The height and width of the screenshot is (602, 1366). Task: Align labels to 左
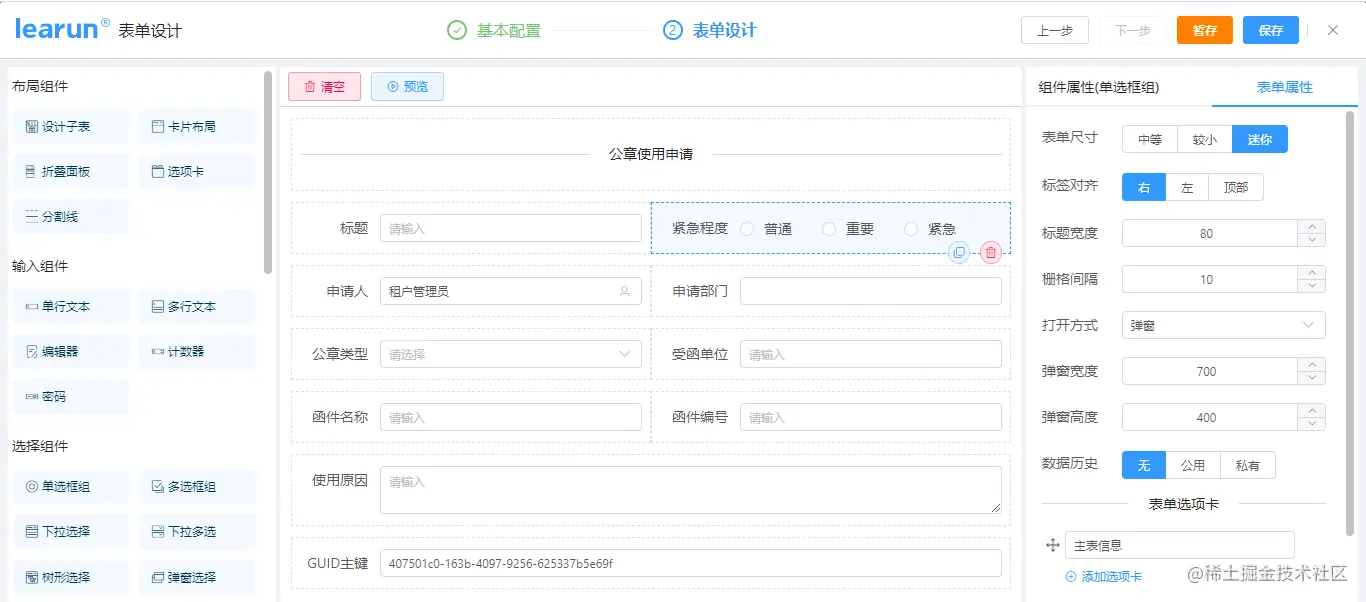pyautogui.click(x=1187, y=187)
